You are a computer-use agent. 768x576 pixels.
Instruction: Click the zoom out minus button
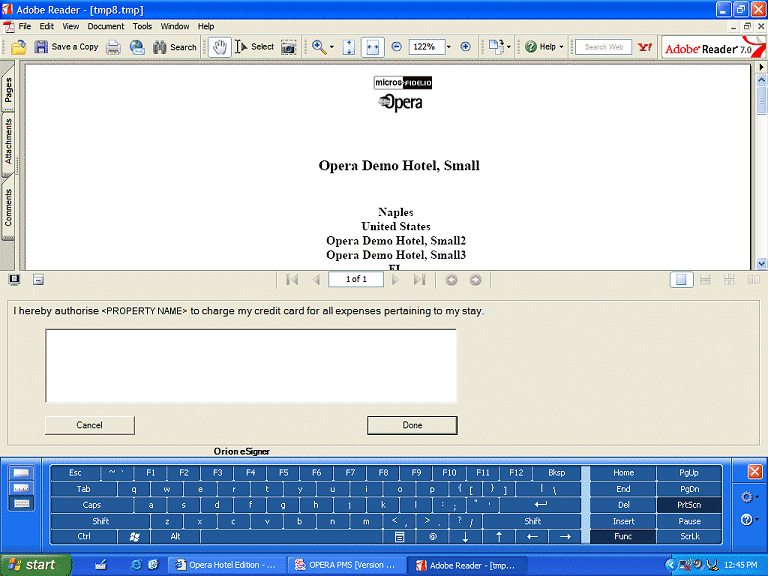(397, 47)
